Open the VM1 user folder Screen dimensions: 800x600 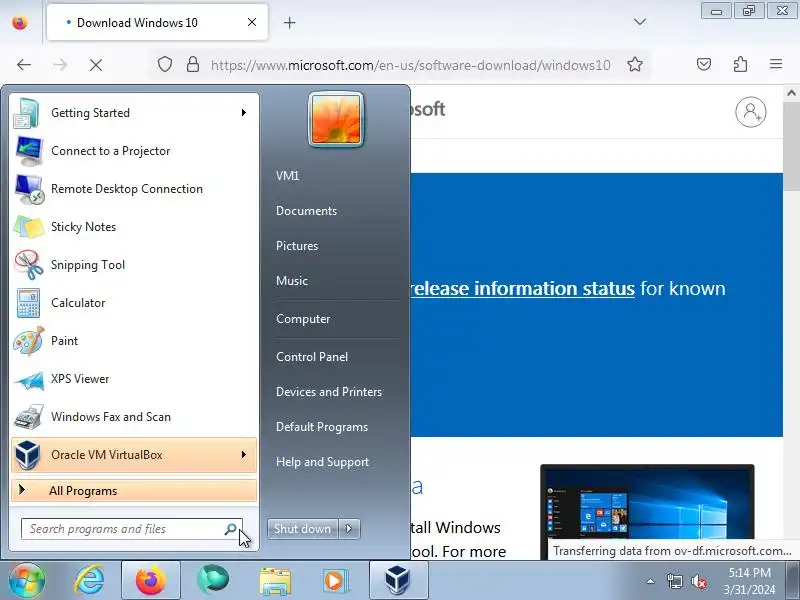tap(288, 176)
